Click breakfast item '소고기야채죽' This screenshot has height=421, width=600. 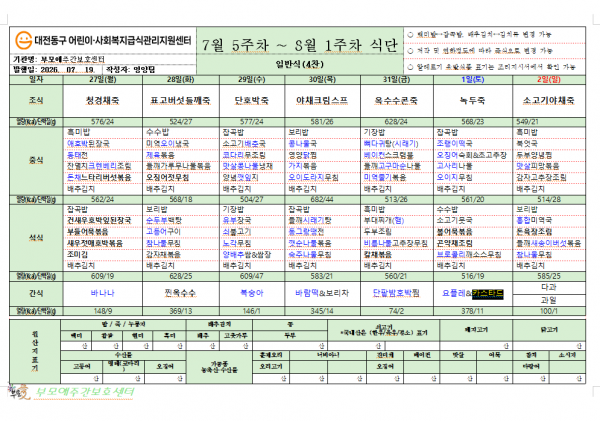[549, 101]
